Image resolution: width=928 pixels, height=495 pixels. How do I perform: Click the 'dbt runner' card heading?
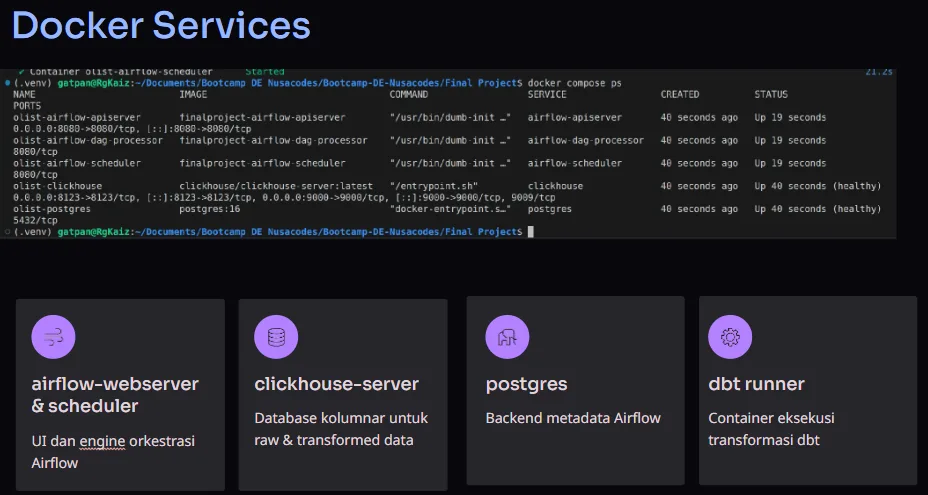point(756,384)
